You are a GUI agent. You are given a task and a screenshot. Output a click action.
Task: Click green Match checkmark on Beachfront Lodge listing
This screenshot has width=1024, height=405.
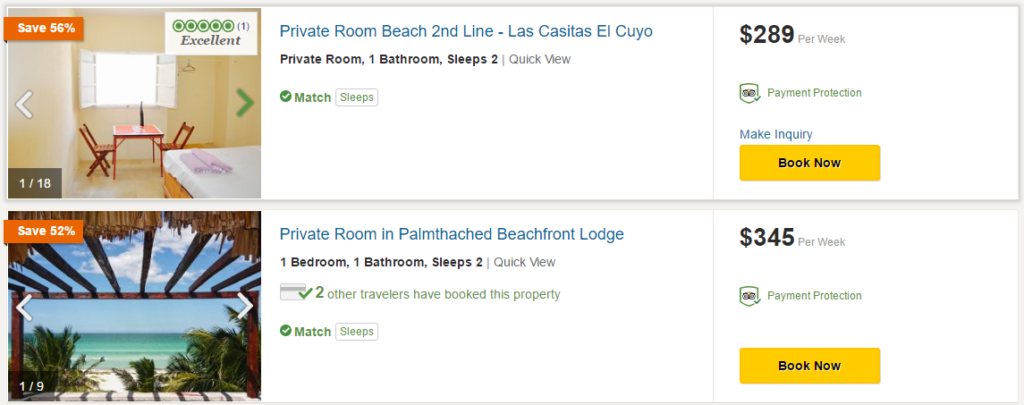[285, 331]
